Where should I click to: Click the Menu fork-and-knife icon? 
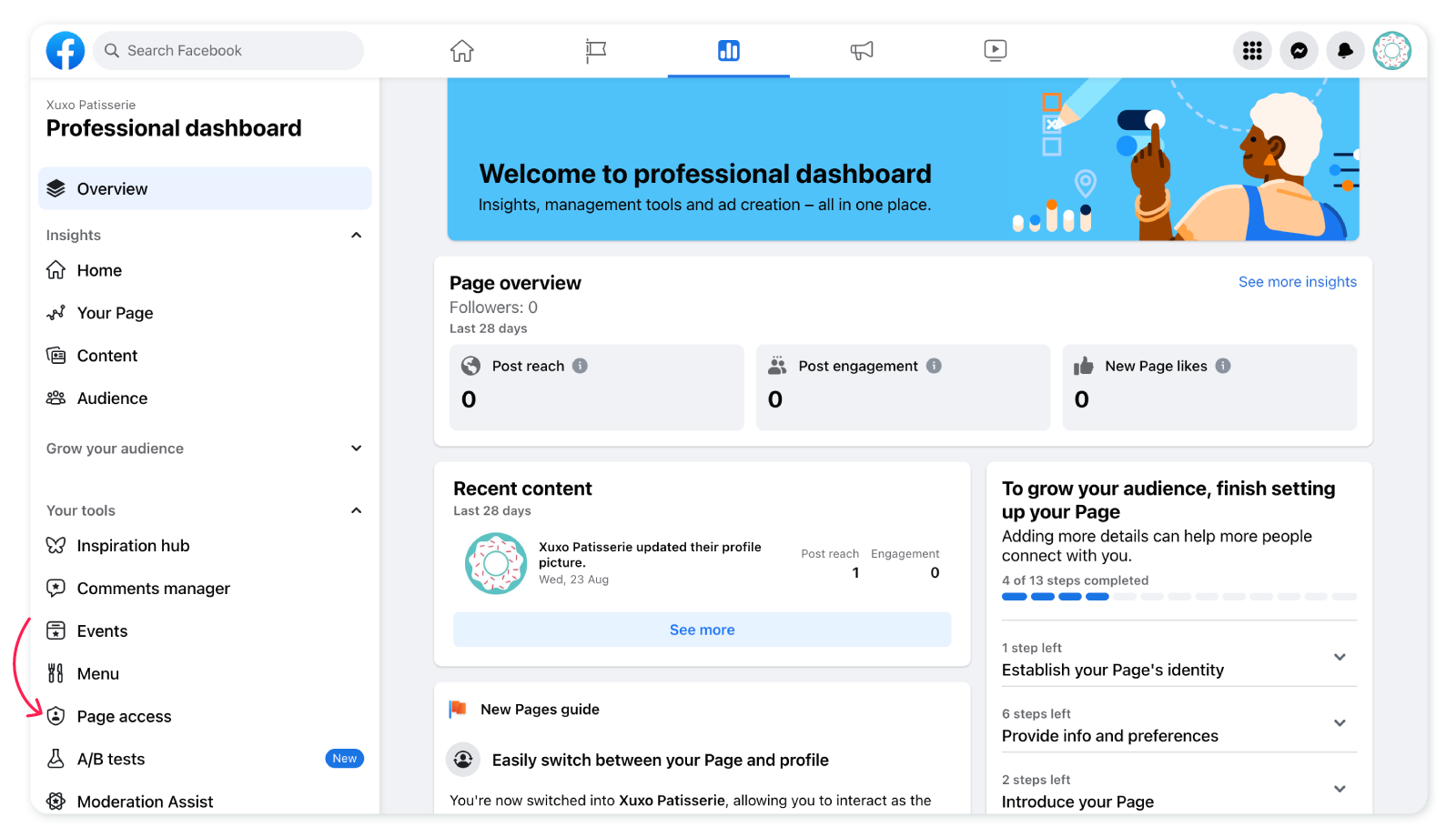56,674
